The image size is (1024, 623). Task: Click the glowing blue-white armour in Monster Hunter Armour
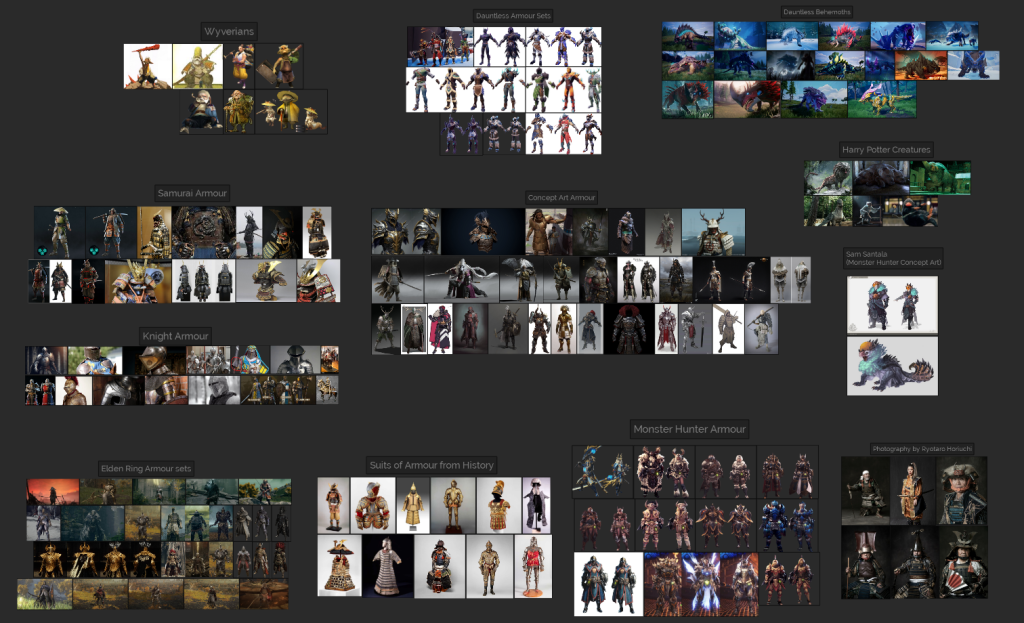[701, 584]
